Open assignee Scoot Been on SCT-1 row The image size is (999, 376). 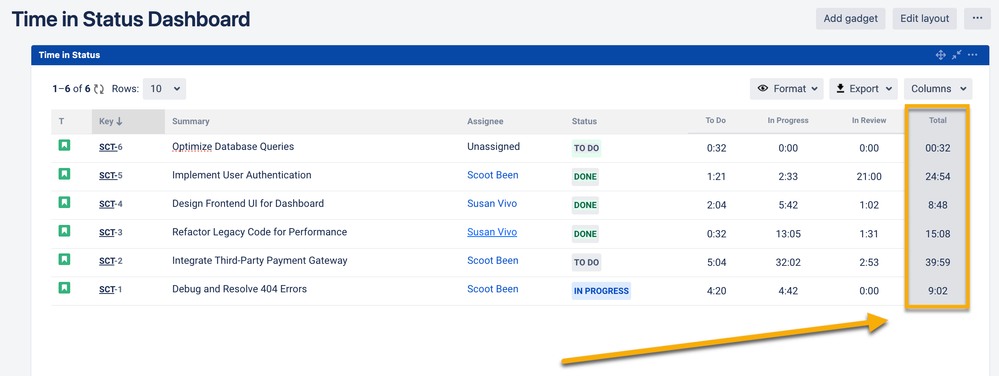[x=492, y=289]
